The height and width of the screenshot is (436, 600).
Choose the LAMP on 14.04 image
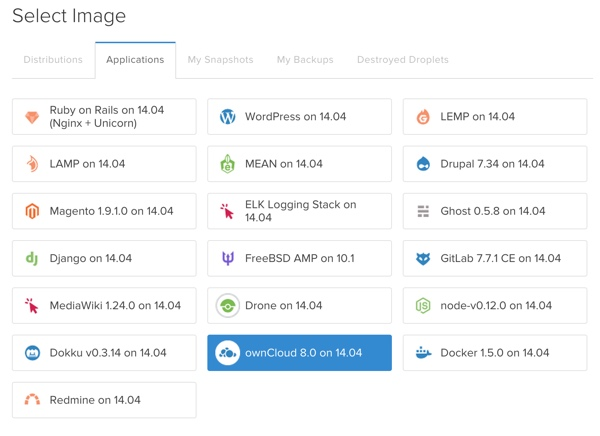coord(104,164)
